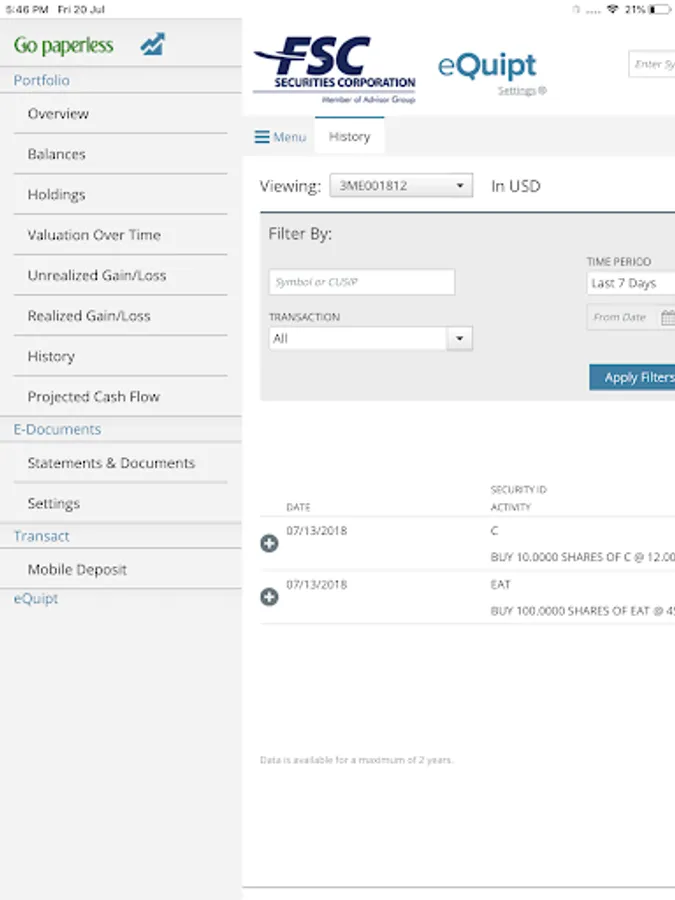Screen dimensions: 675x900
Task: Go to Statements & Documents
Action: pos(111,463)
